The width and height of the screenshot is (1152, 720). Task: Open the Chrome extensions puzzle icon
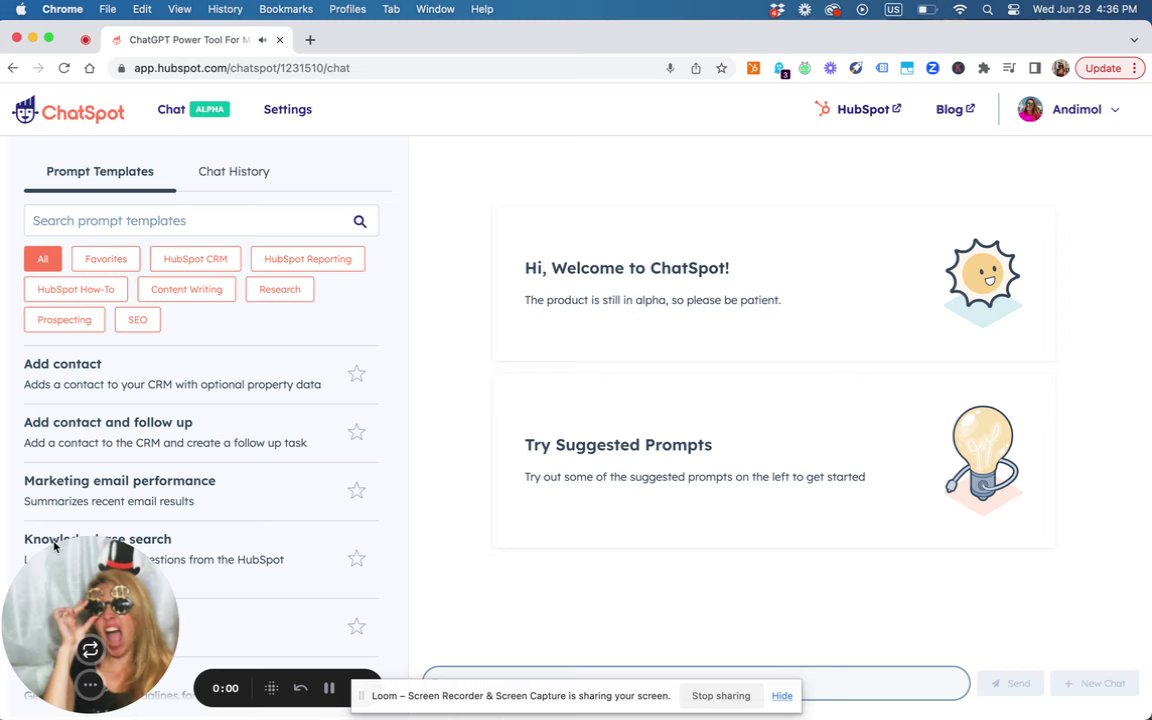(x=984, y=68)
